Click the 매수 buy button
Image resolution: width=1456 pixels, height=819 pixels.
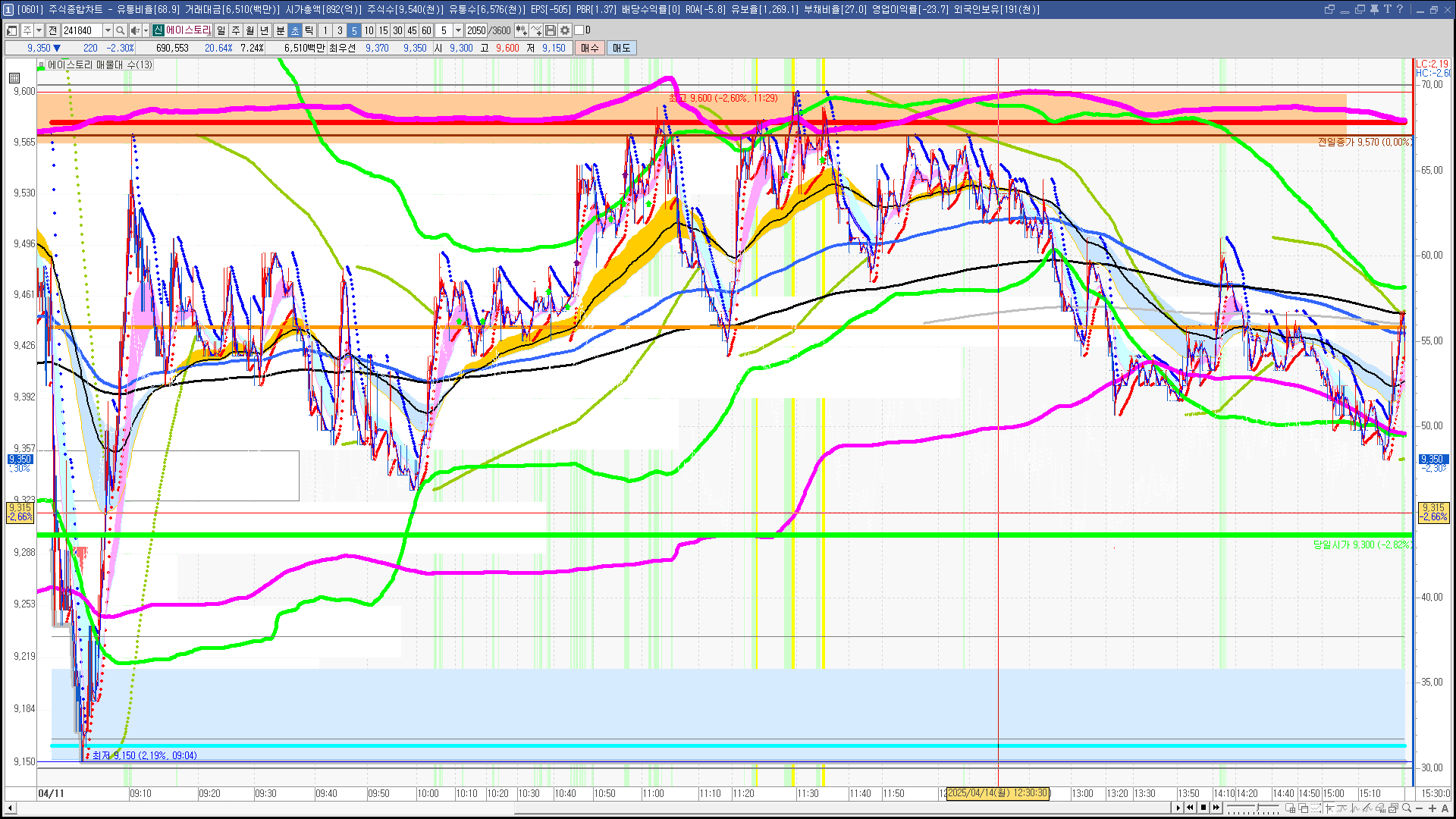click(x=590, y=48)
